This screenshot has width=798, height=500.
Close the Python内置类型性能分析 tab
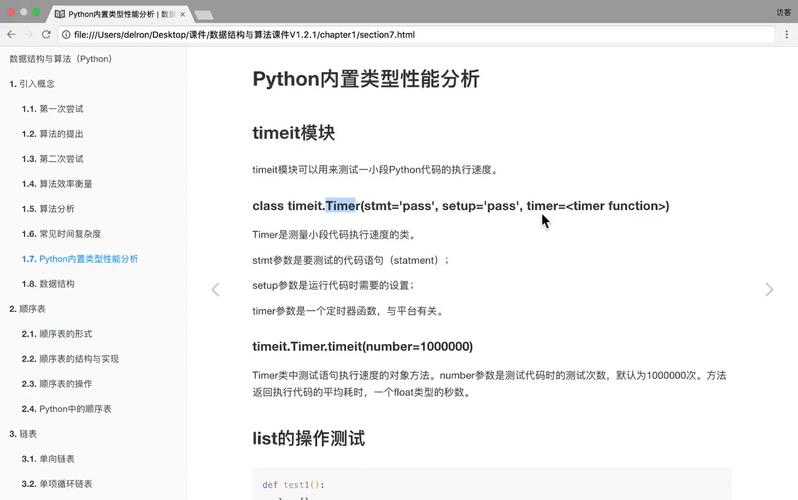pyautogui.click(x=183, y=14)
